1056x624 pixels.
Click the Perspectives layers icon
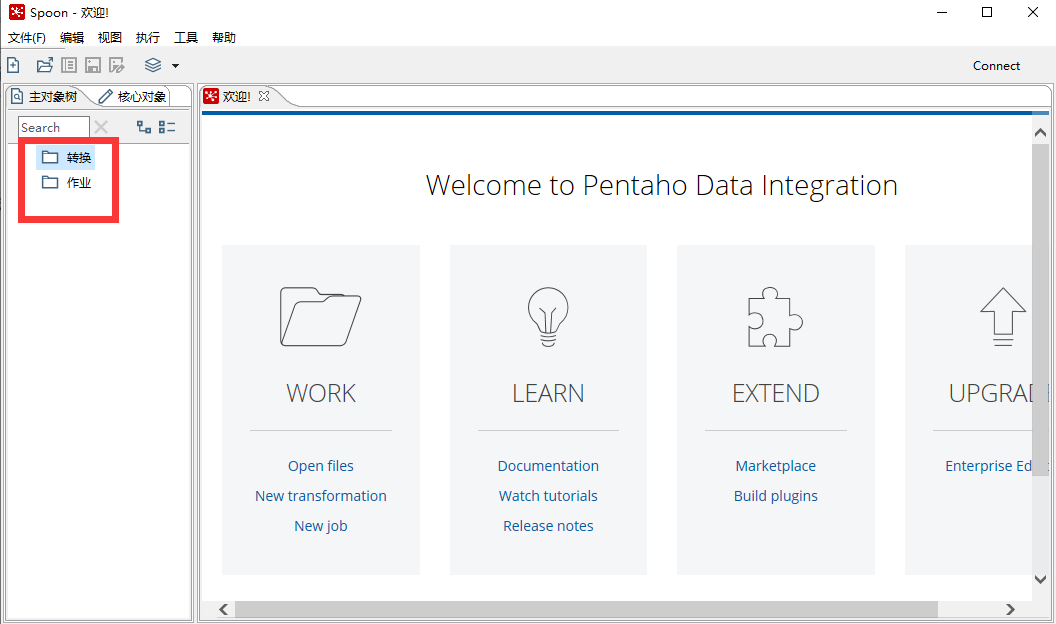tap(153, 65)
